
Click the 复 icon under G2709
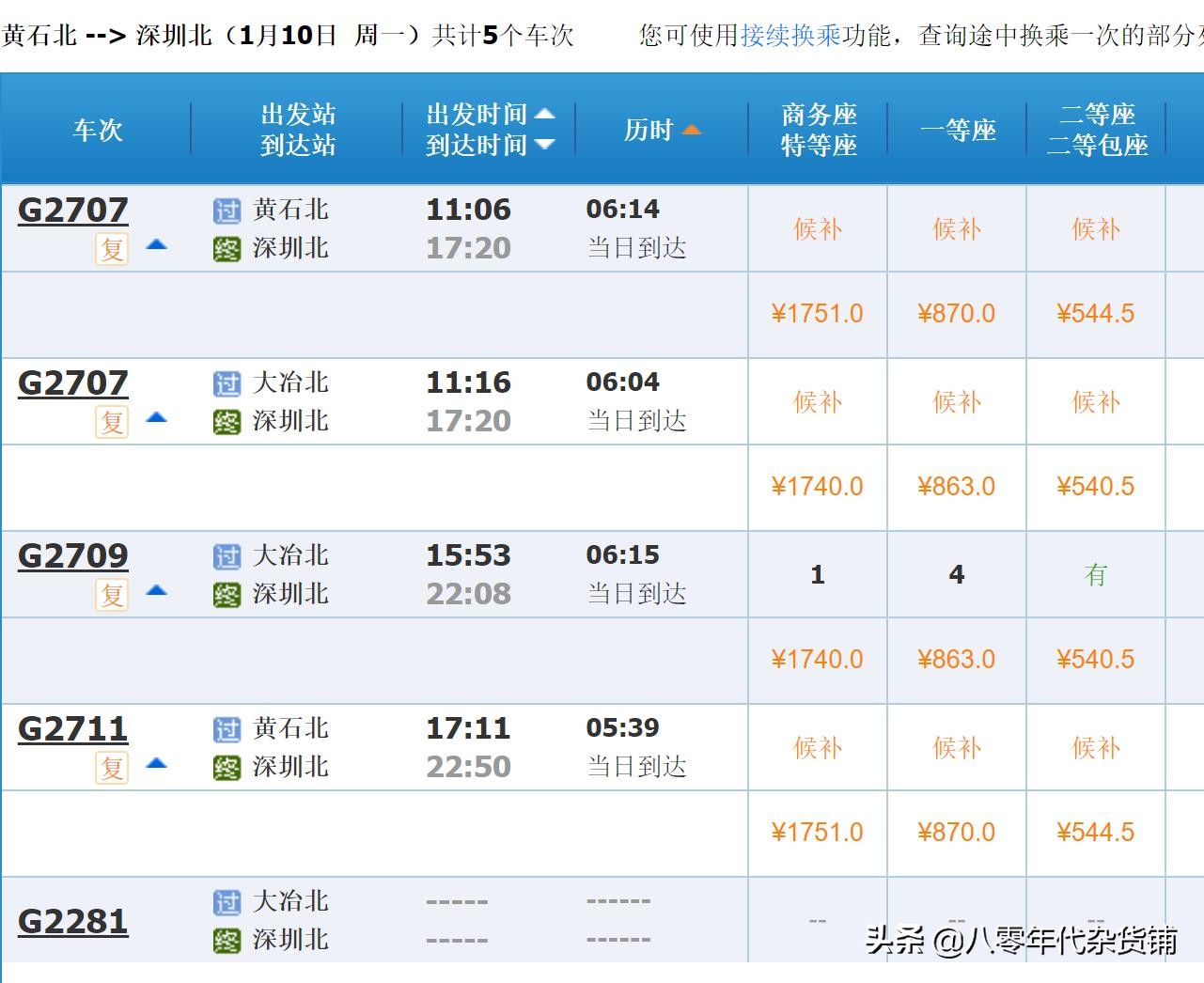112,594
